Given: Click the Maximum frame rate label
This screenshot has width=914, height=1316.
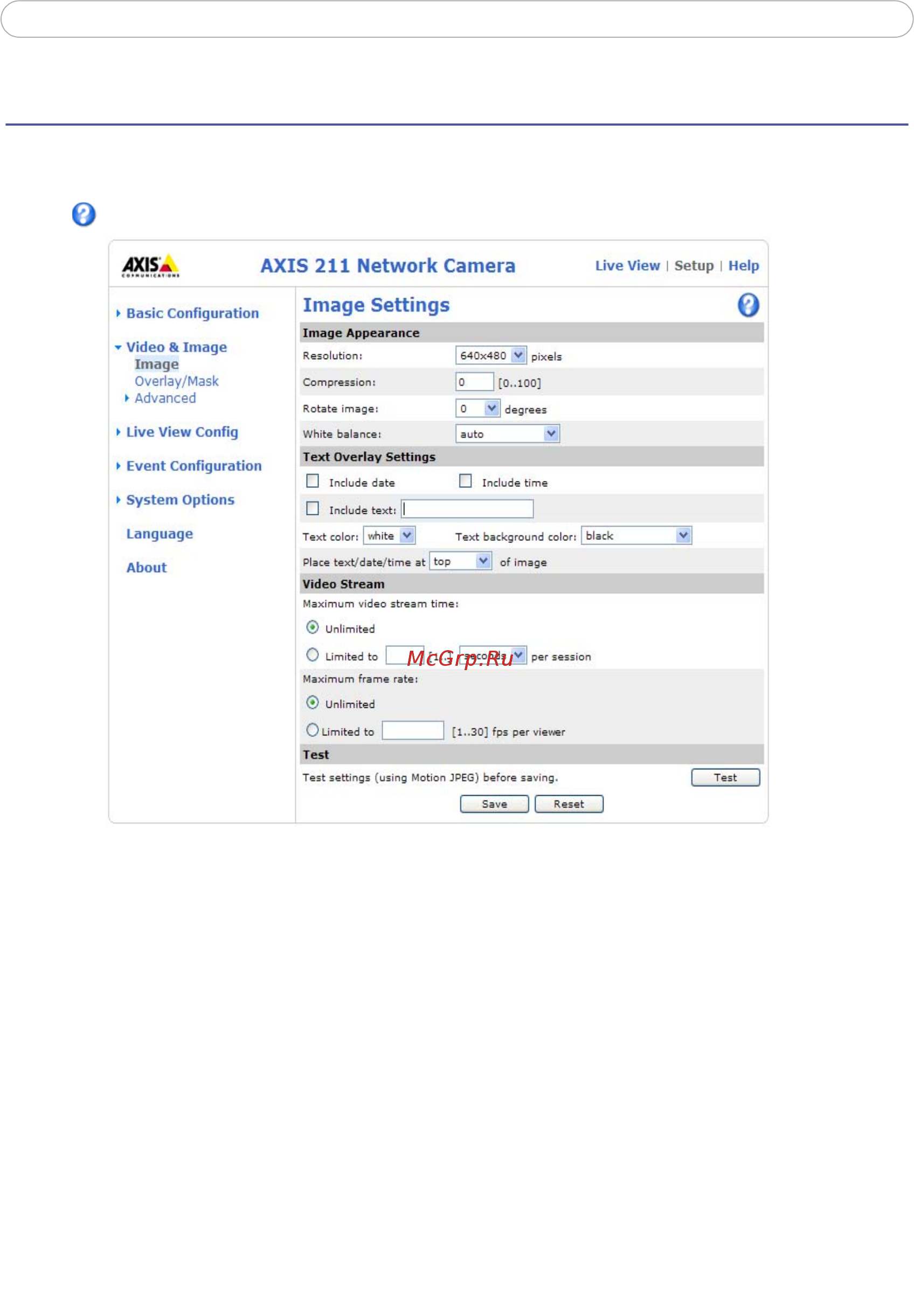Looking at the screenshot, I should click(x=360, y=679).
